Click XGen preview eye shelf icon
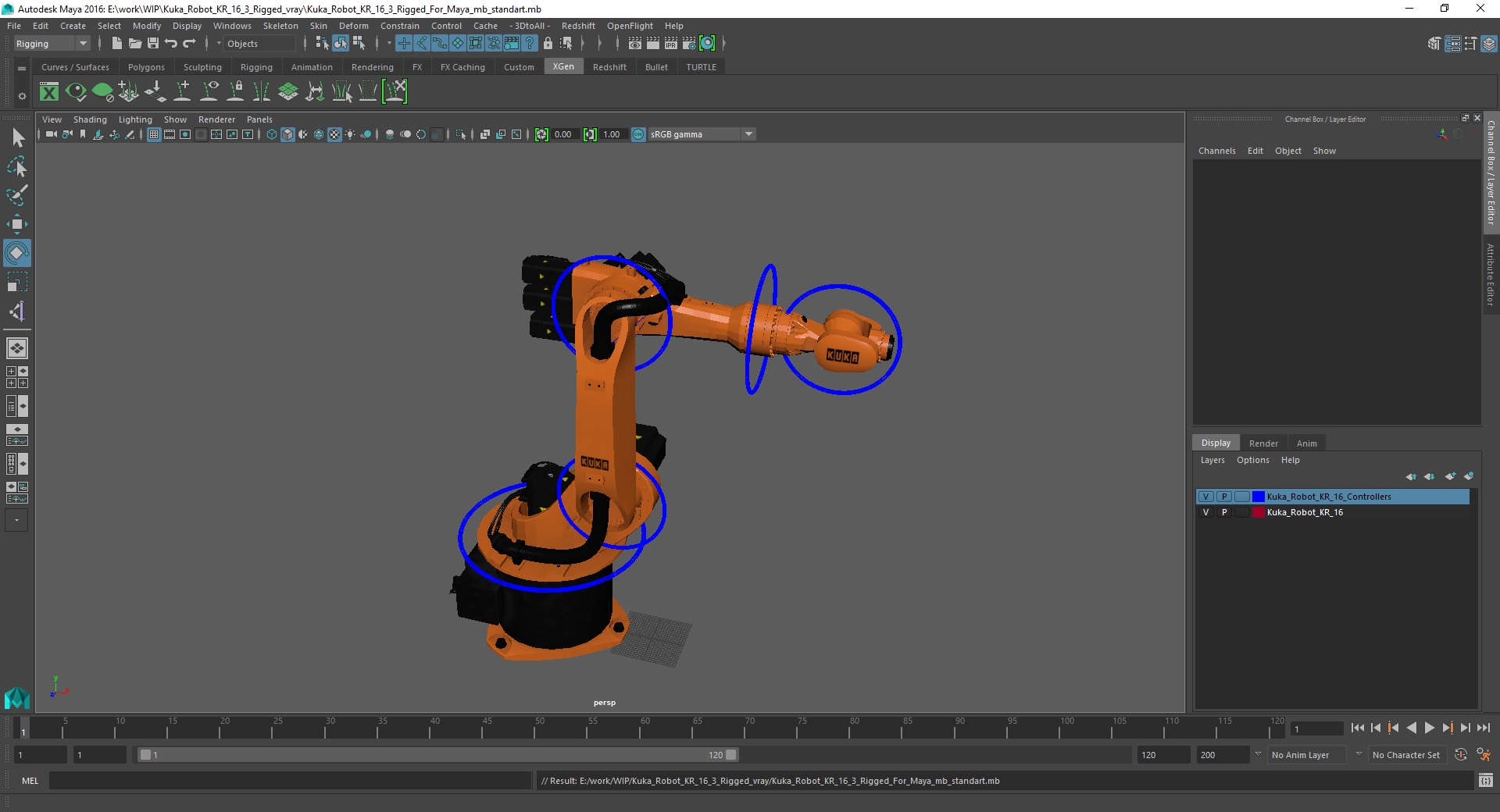Image resolution: width=1500 pixels, height=812 pixels. coord(76,92)
